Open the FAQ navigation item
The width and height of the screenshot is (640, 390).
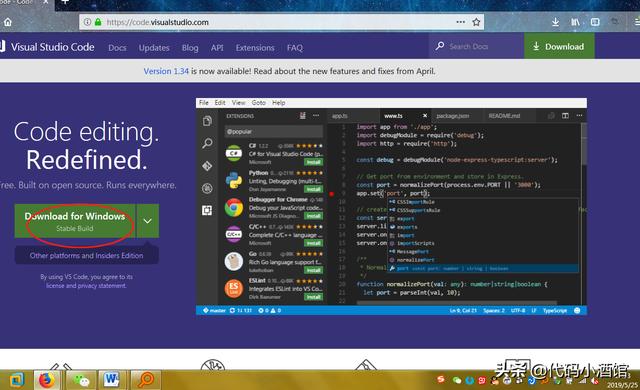click(x=295, y=48)
